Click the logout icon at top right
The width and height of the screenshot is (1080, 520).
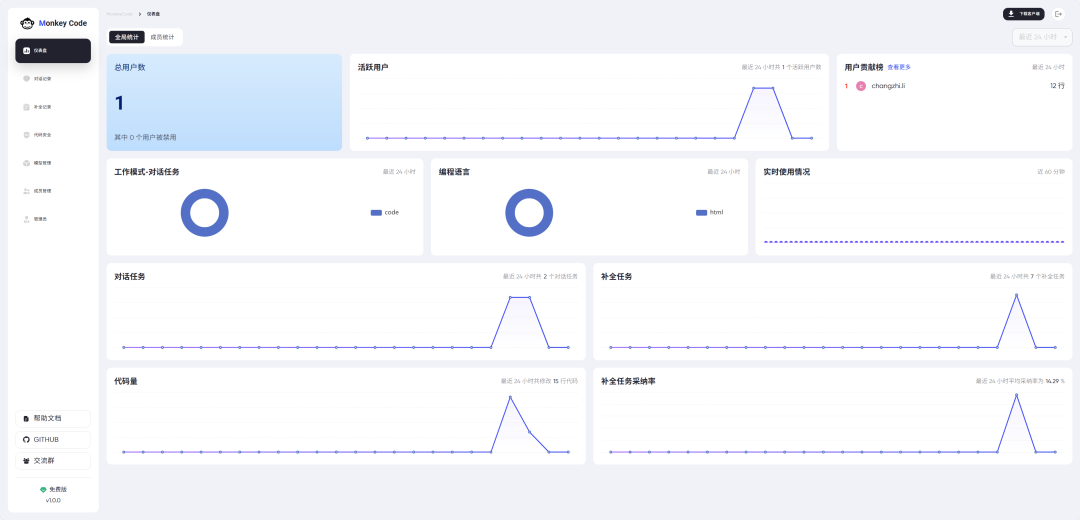pos(1058,14)
